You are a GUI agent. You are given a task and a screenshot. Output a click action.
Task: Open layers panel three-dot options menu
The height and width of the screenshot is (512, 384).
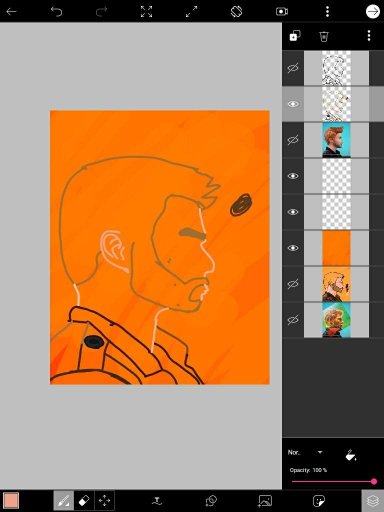369,36
